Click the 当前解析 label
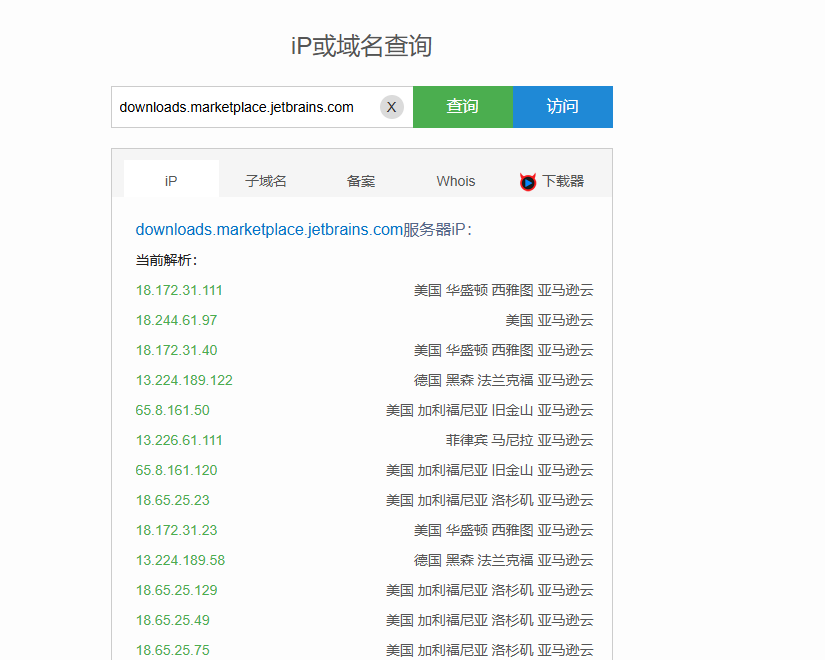 (166, 260)
